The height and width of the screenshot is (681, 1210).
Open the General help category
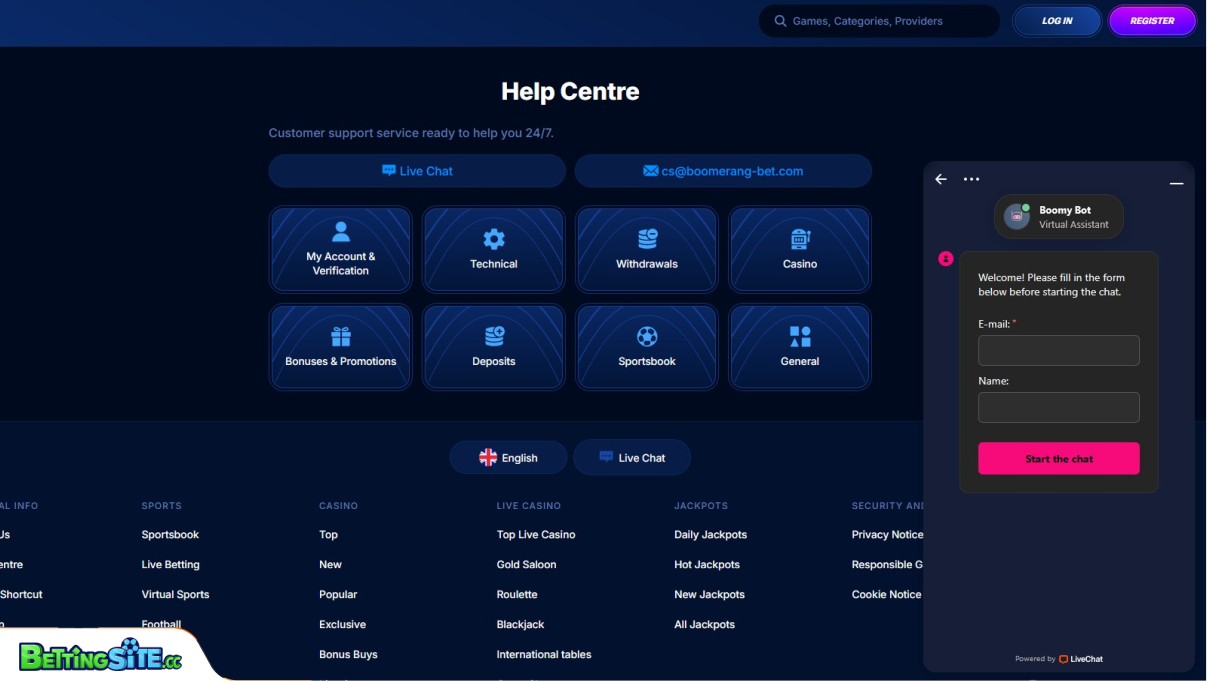tap(800, 347)
